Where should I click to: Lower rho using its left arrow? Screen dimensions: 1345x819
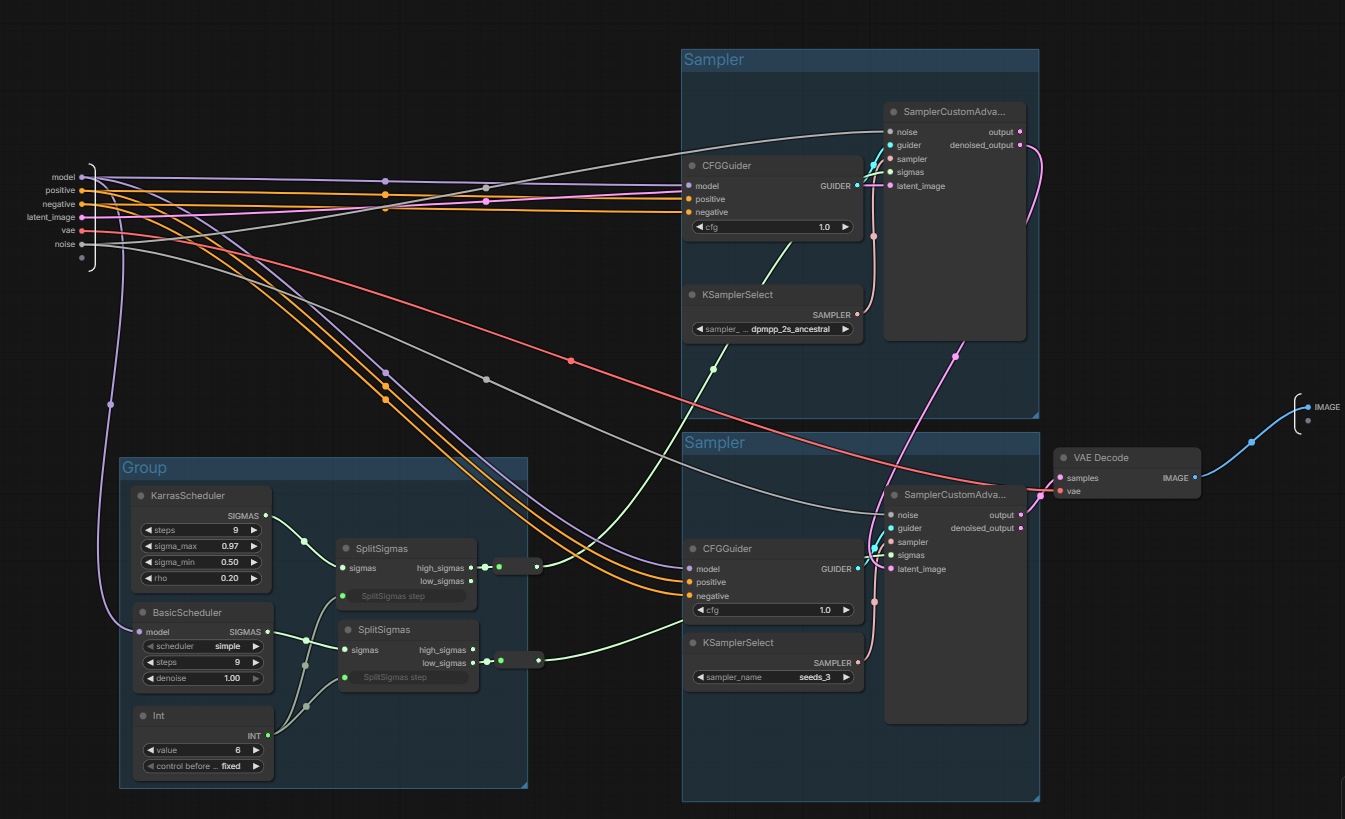pos(148,578)
